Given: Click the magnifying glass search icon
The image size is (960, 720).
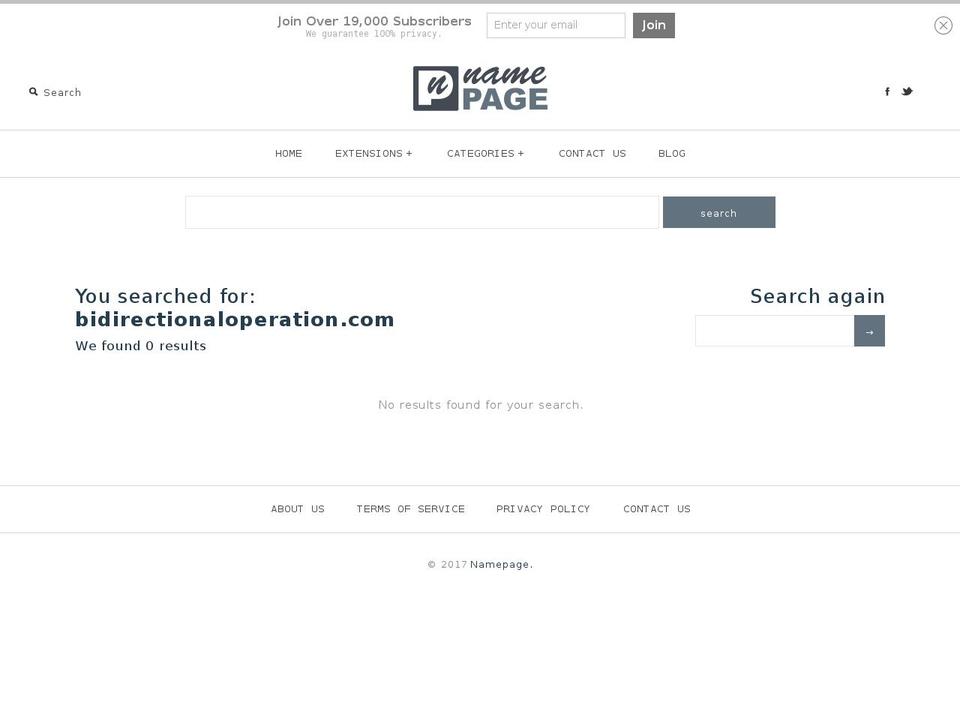Looking at the screenshot, I should 33,92.
